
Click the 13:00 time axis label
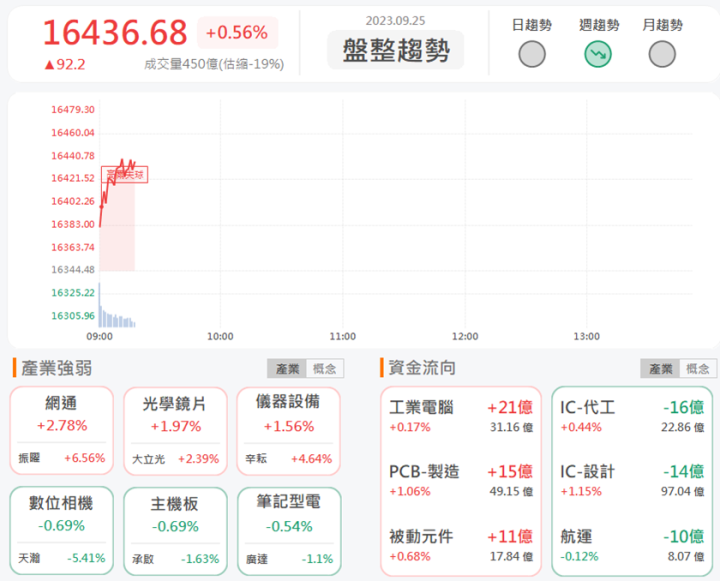tap(586, 336)
